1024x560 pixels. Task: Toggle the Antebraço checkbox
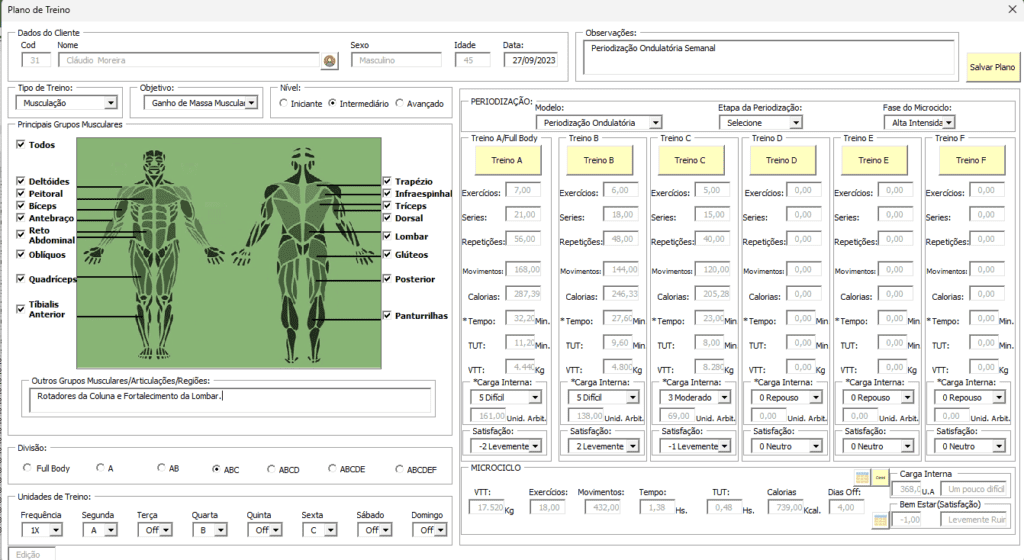coord(20,217)
